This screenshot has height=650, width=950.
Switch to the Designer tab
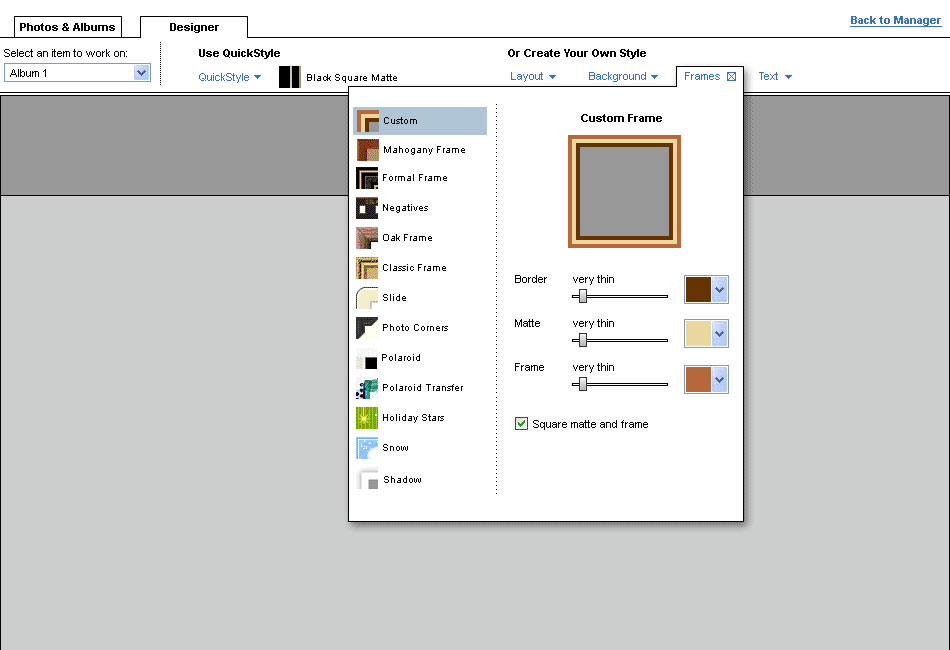tap(194, 27)
